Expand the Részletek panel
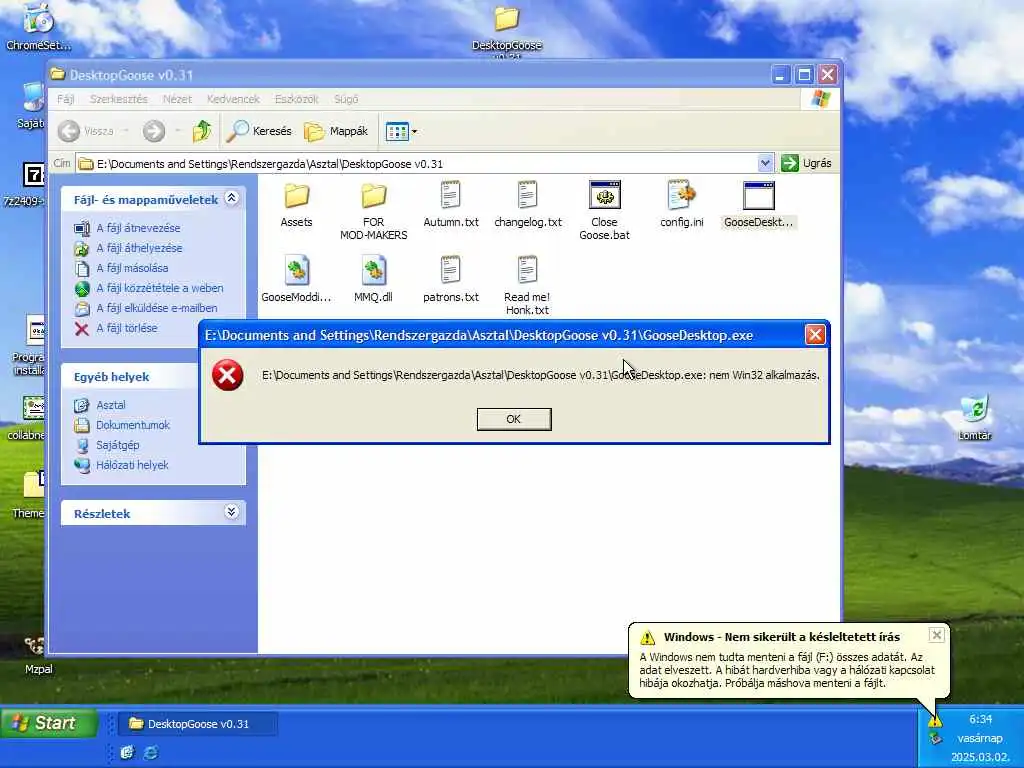The image size is (1024, 768). click(x=232, y=512)
